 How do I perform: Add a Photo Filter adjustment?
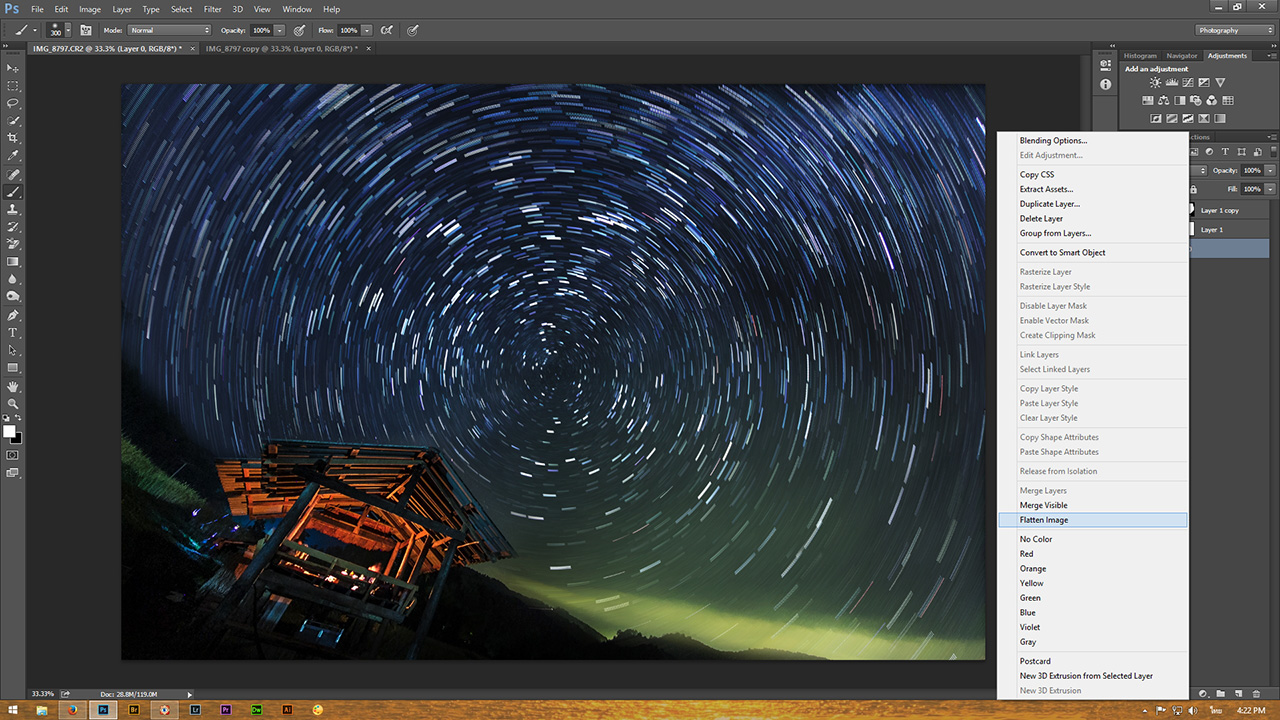click(1196, 100)
